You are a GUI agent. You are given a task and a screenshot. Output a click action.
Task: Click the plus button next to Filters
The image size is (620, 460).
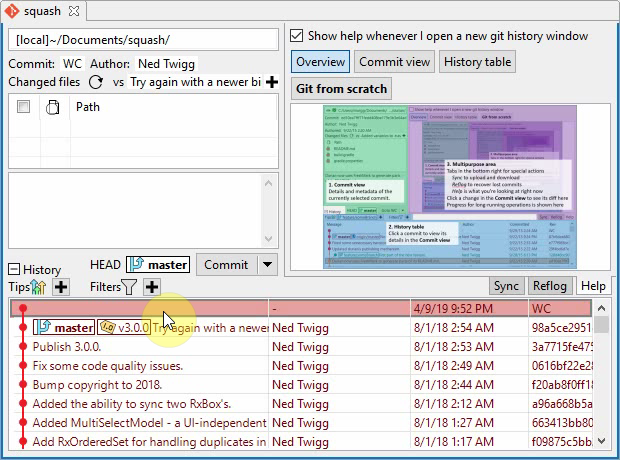point(151,287)
